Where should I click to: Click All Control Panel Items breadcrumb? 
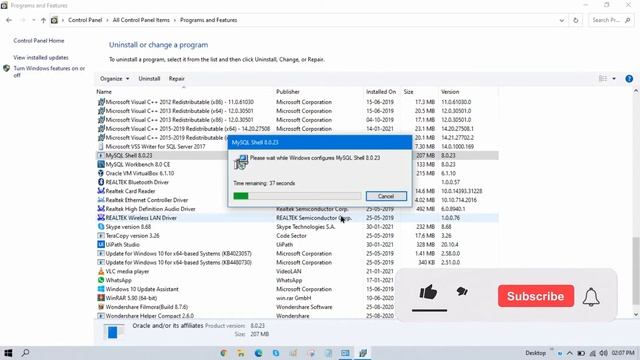click(x=141, y=20)
